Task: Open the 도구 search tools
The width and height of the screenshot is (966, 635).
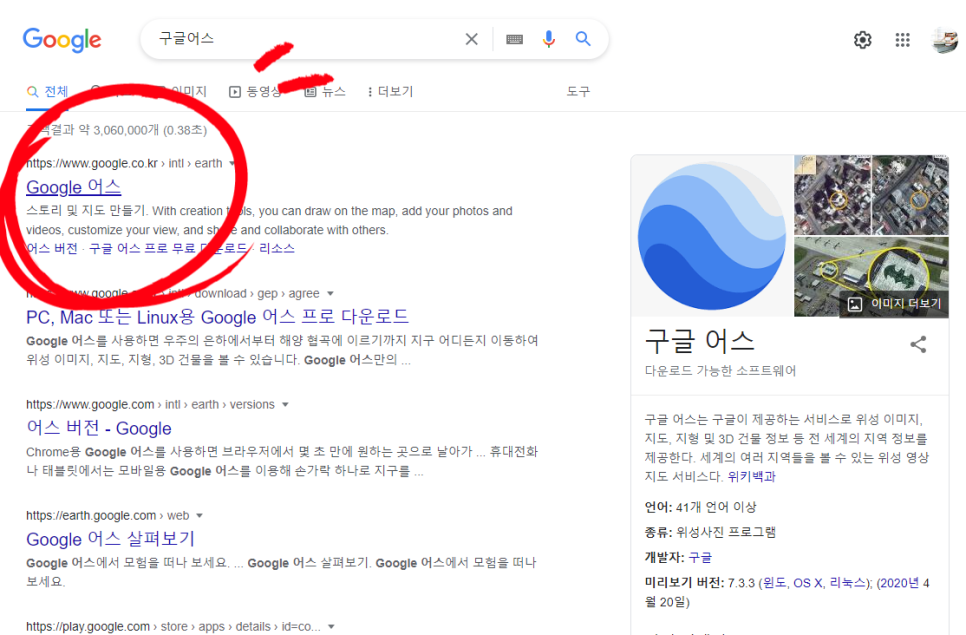Action: 578,92
